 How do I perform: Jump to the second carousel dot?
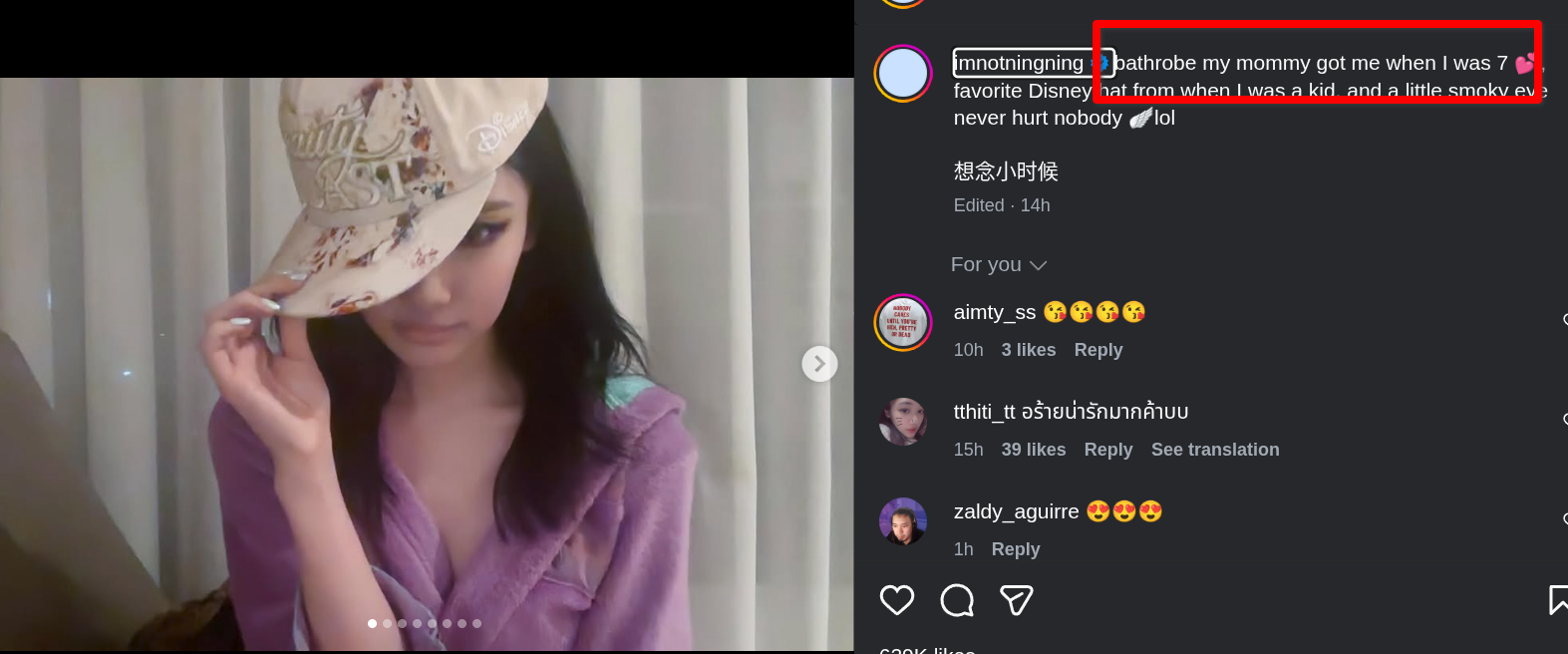point(388,623)
